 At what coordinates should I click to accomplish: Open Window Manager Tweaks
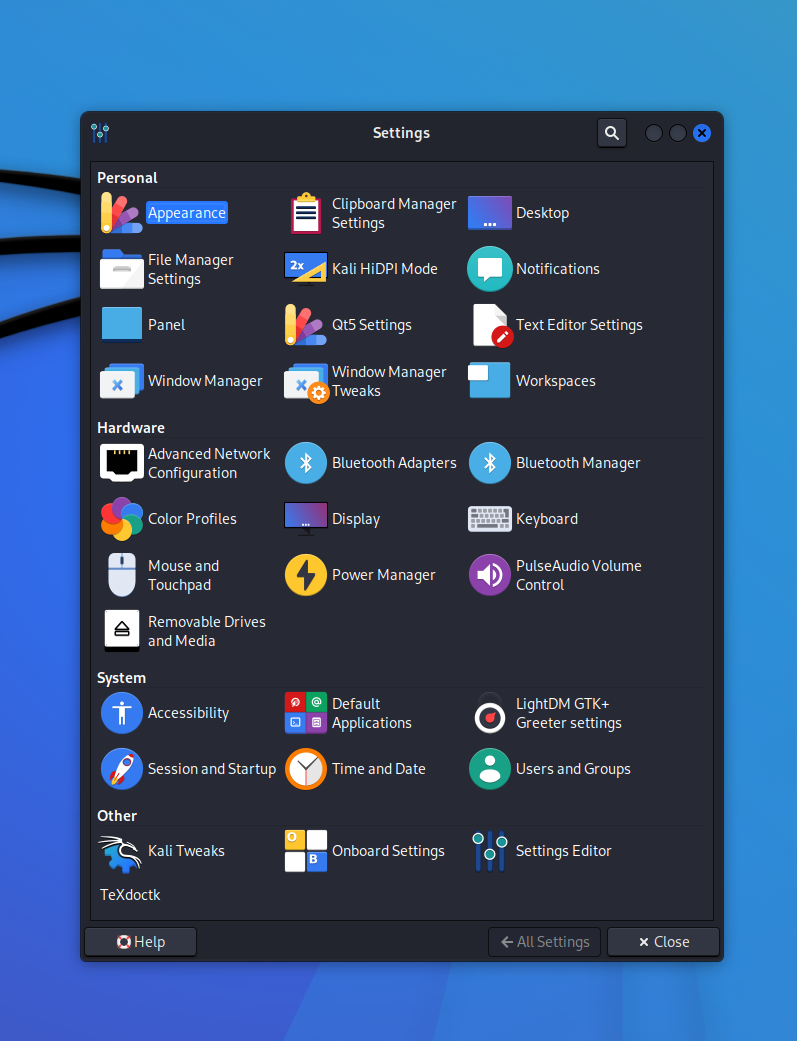pyautogui.click(x=306, y=381)
